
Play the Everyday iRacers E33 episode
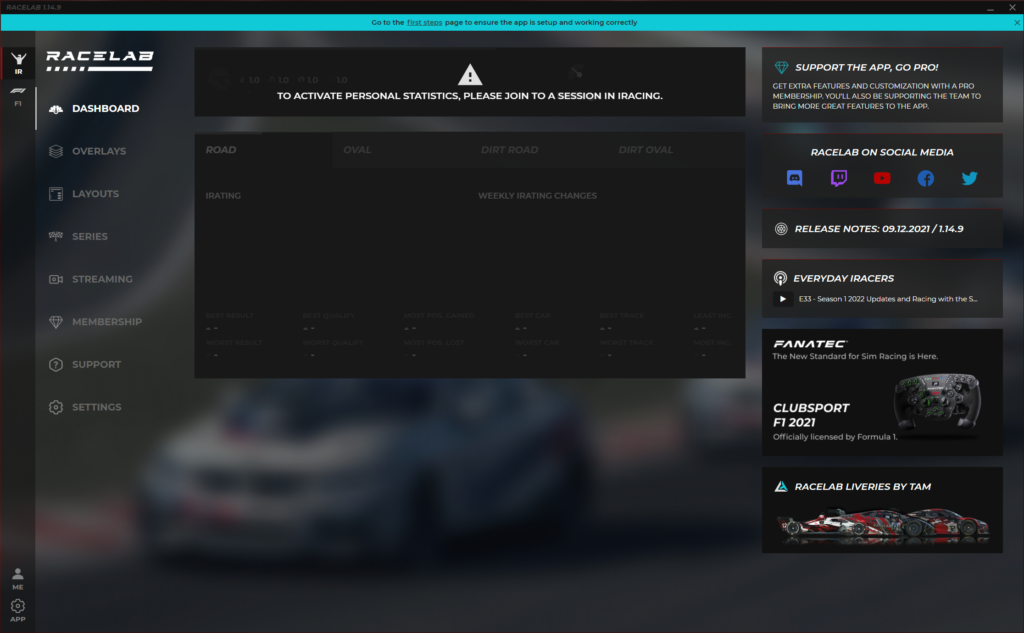[x=782, y=299]
